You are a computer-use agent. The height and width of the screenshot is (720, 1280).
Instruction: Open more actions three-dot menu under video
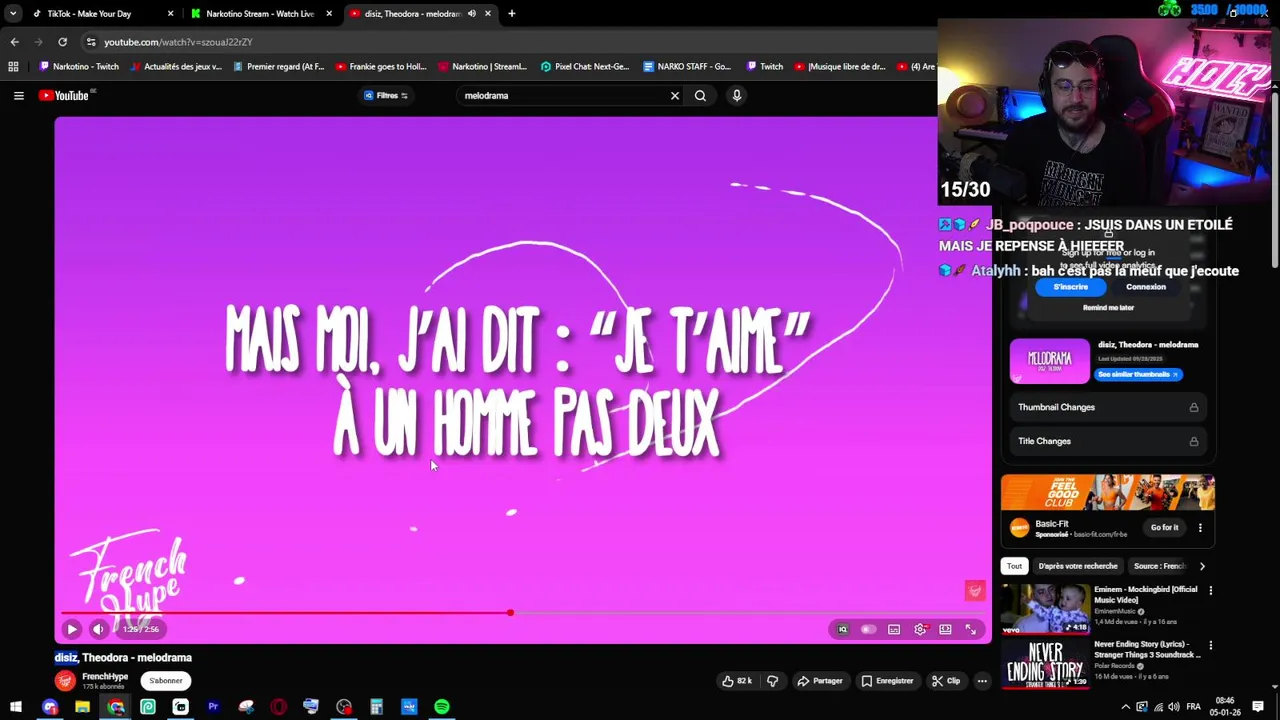(982, 681)
